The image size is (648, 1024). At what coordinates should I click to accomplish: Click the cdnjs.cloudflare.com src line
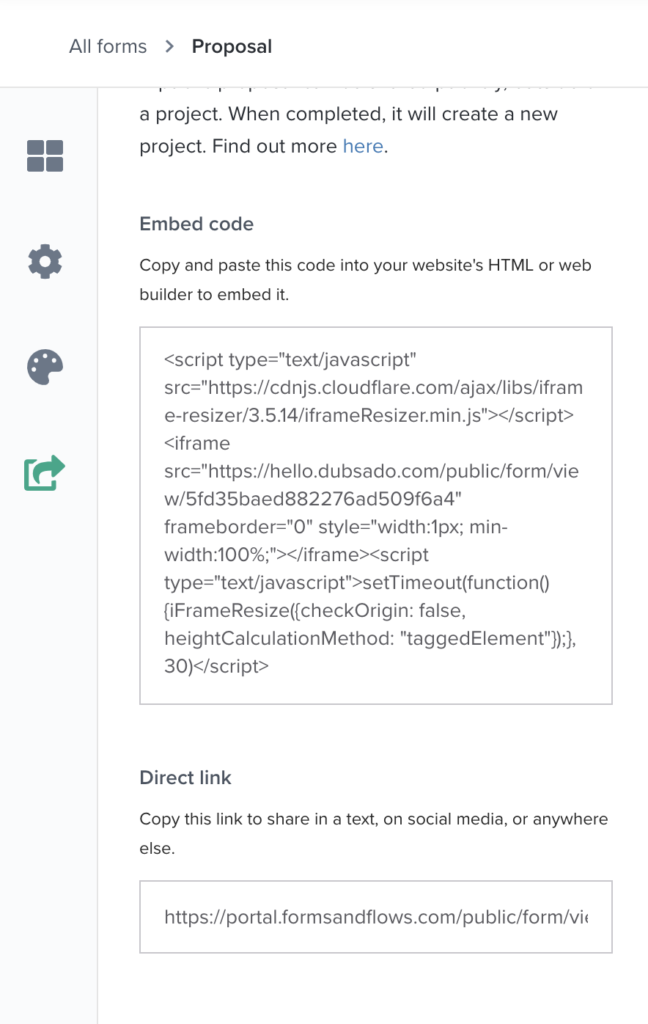373,387
